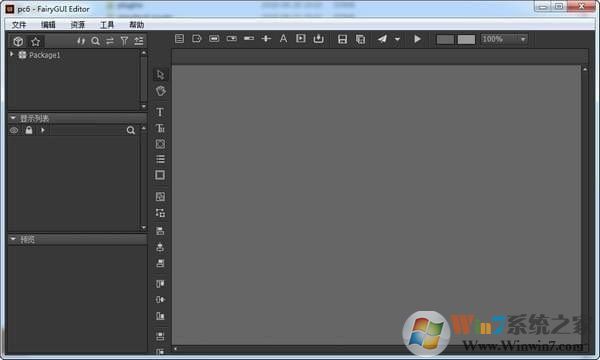The image size is (600, 360).
Task: Click the ungroup icon in side toolbar
Action: pyautogui.click(x=160, y=213)
